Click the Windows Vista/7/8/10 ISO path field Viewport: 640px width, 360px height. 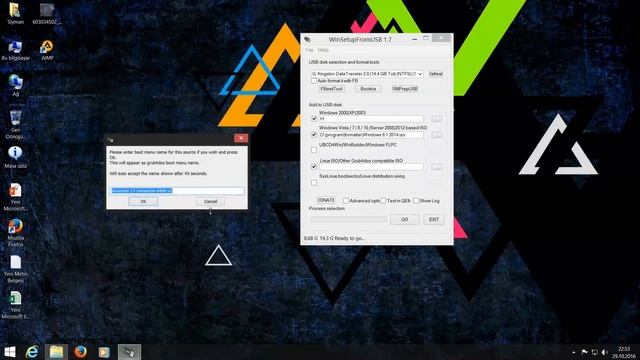coord(371,134)
